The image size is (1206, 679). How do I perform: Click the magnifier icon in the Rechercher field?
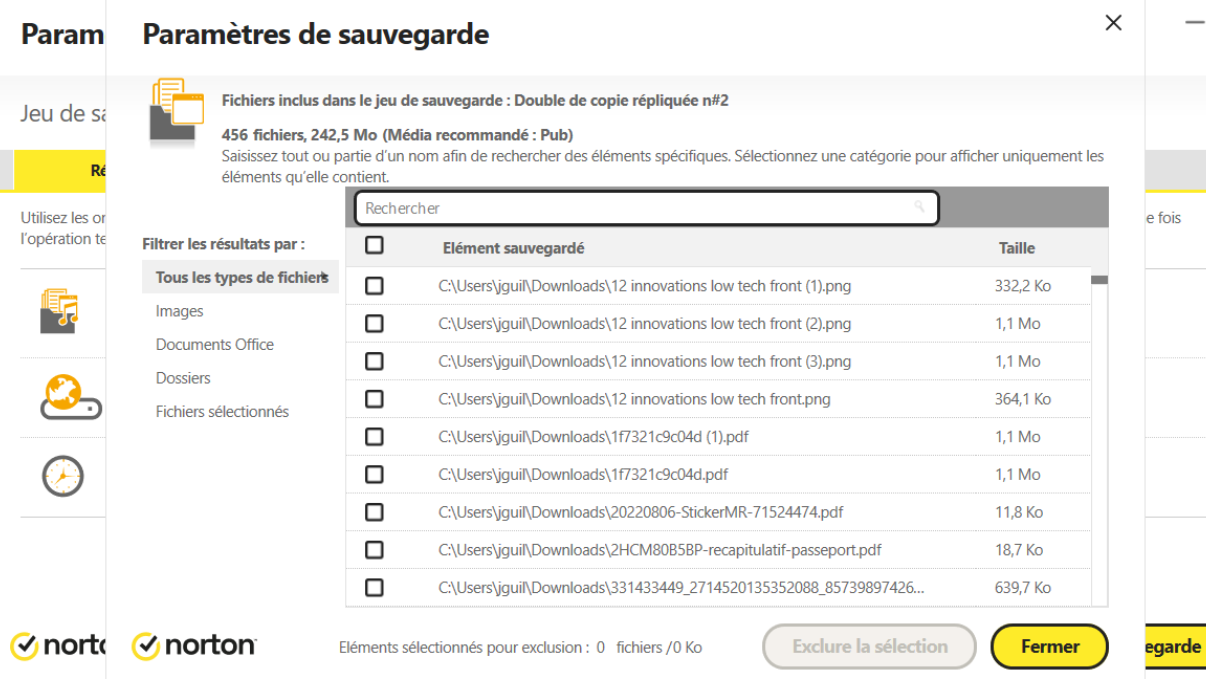tap(919, 207)
